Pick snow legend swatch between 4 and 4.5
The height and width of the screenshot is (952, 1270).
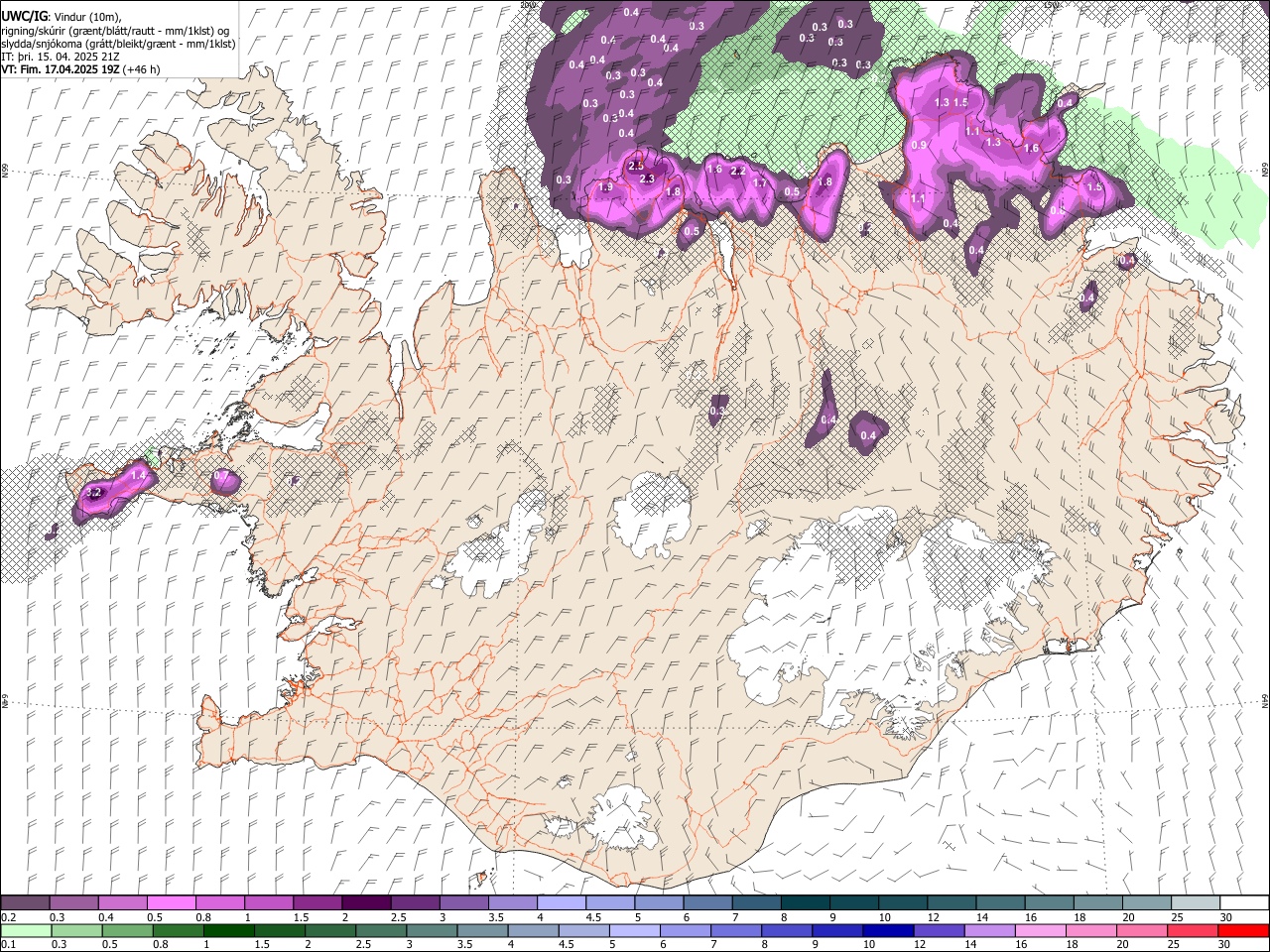[x=561, y=903]
